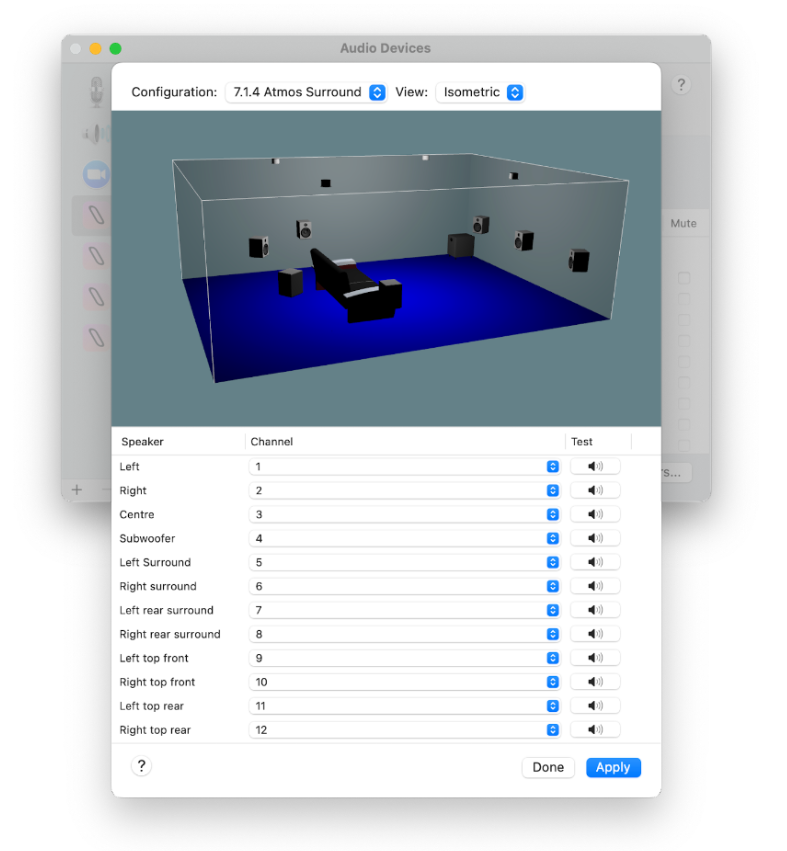
Task: Play test tone for Left Surround
Action: pos(595,562)
